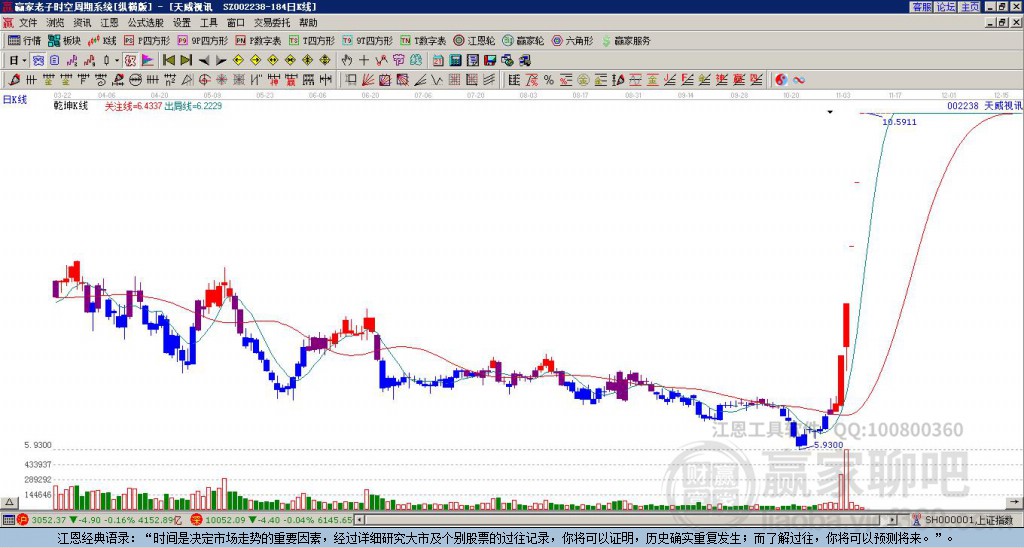Open the P数字表 tool
Screen dimensions: 1024x548
click(258, 40)
